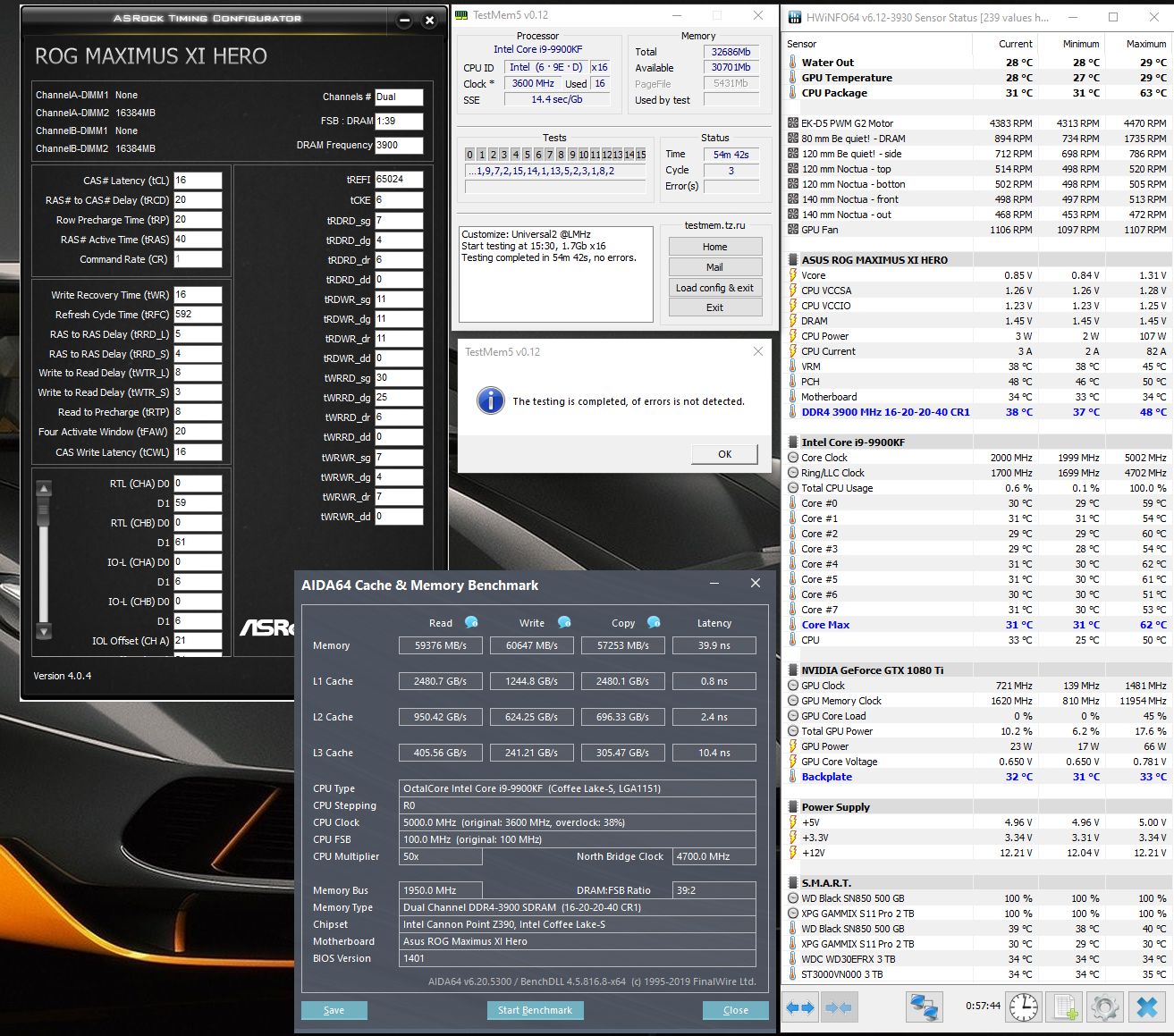Click the clock icon in HWiNFO toolbar
This screenshot has width=1174, height=1036.
click(x=1024, y=1007)
